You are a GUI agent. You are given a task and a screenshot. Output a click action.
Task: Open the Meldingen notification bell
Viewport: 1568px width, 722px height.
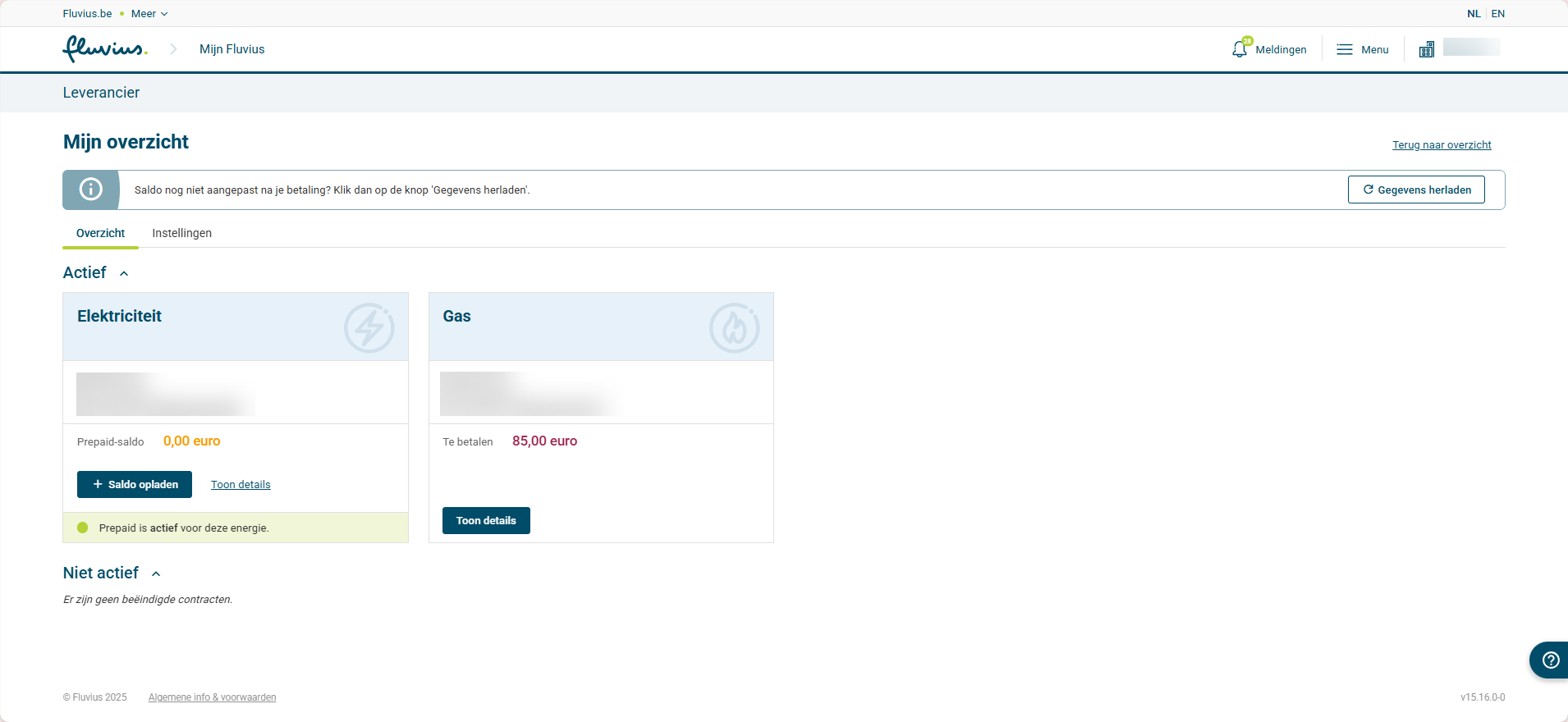1240,49
